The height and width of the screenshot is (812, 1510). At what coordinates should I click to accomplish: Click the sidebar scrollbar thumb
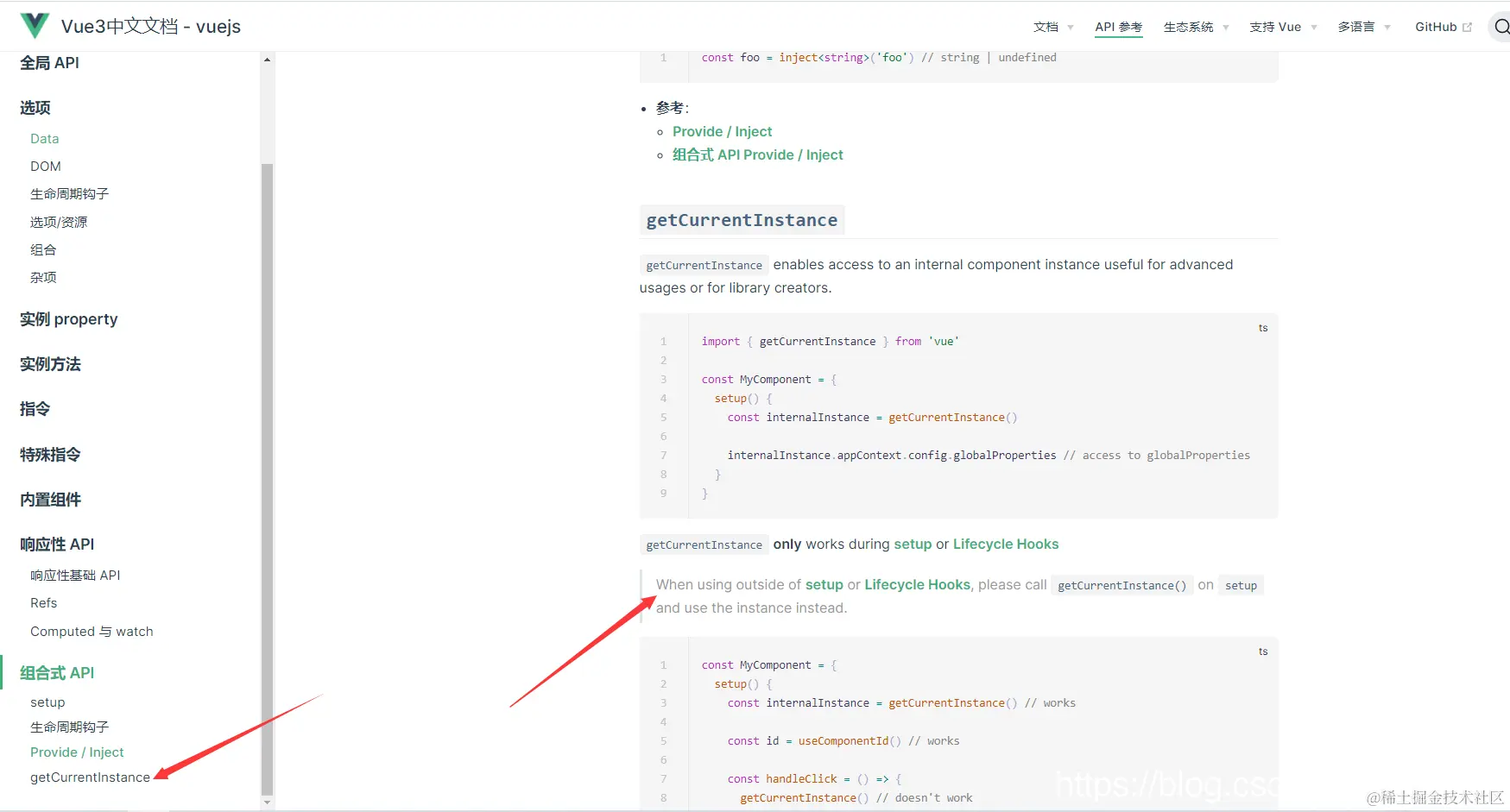pos(267,479)
